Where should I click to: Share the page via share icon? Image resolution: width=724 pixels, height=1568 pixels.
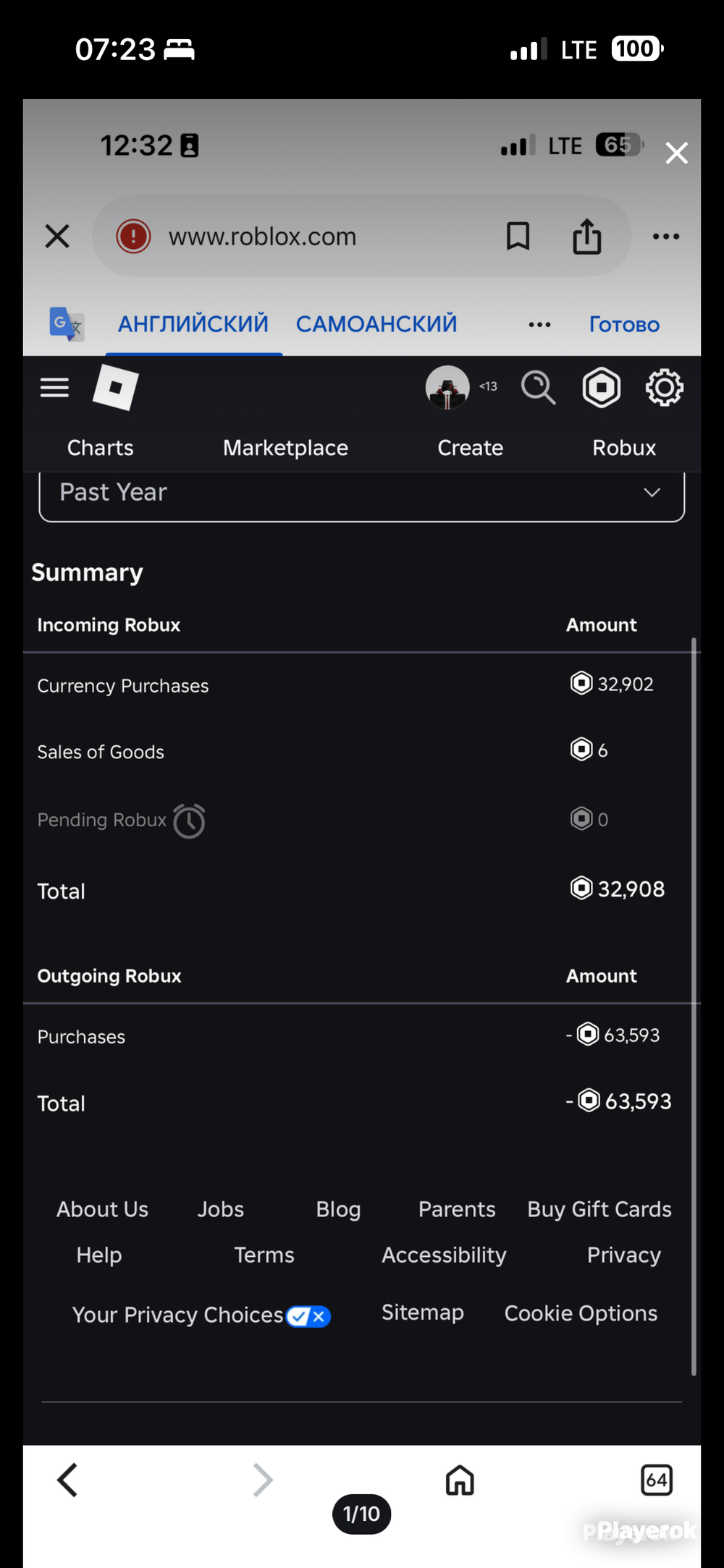587,236
